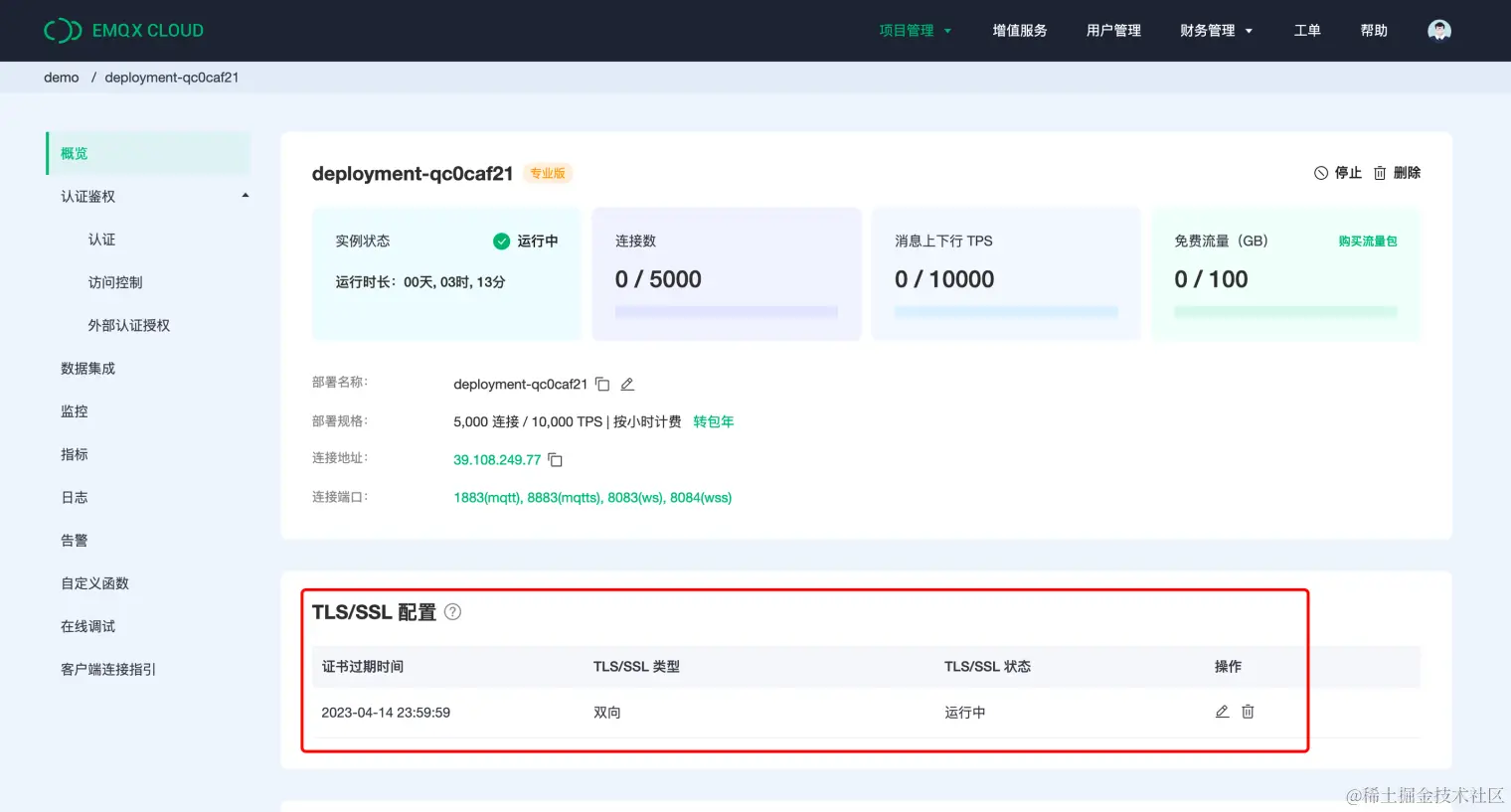Click the 转包年 link
This screenshot has height=812, width=1511.
(x=713, y=420)
